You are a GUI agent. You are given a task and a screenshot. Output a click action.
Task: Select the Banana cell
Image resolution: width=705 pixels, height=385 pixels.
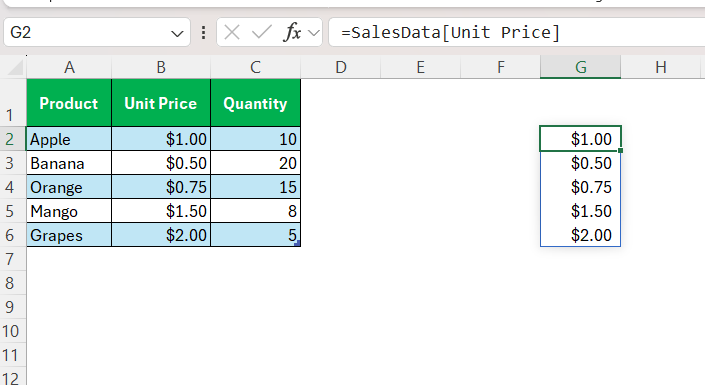[x=69, y=163]
